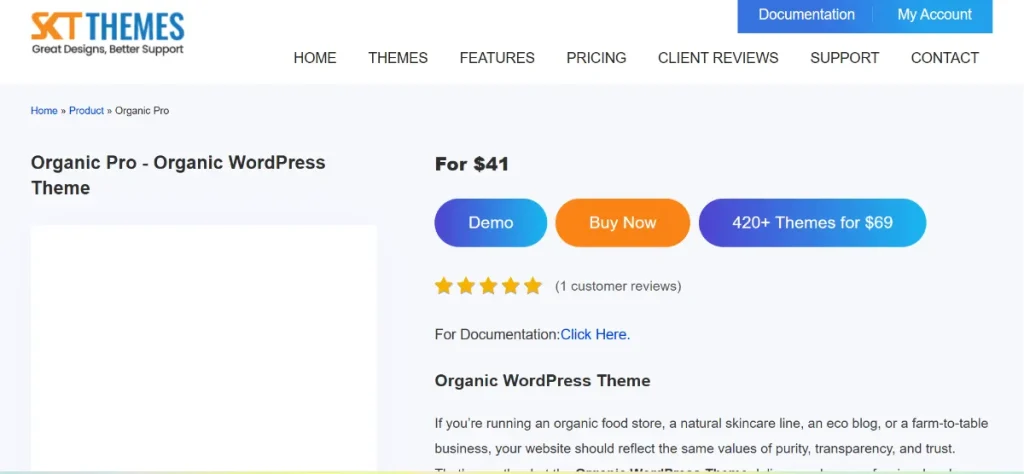Launch the Demo button
Screen dimensions: 1024x474
(490, 223)
